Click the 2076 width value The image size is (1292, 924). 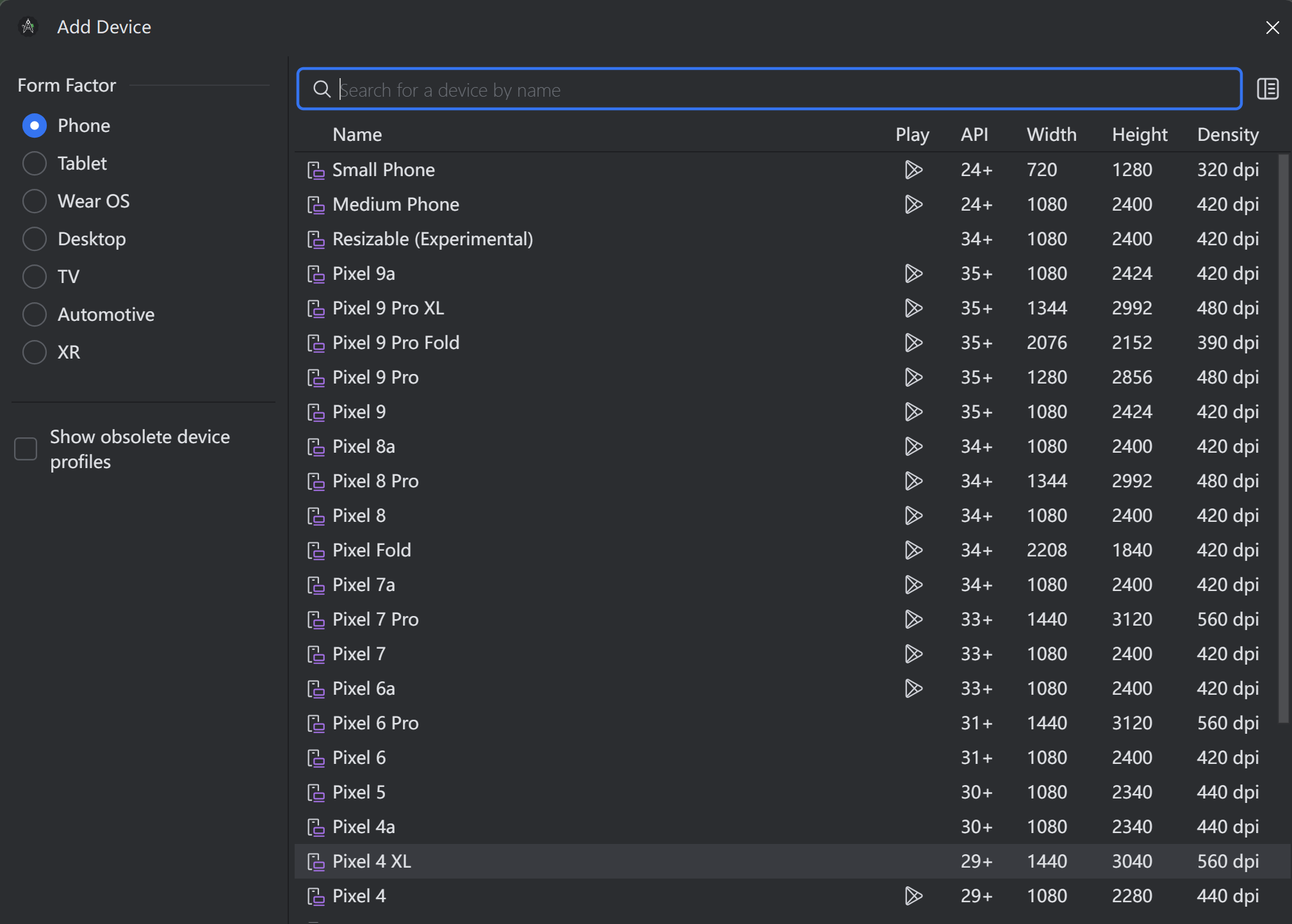(1047, 343)
